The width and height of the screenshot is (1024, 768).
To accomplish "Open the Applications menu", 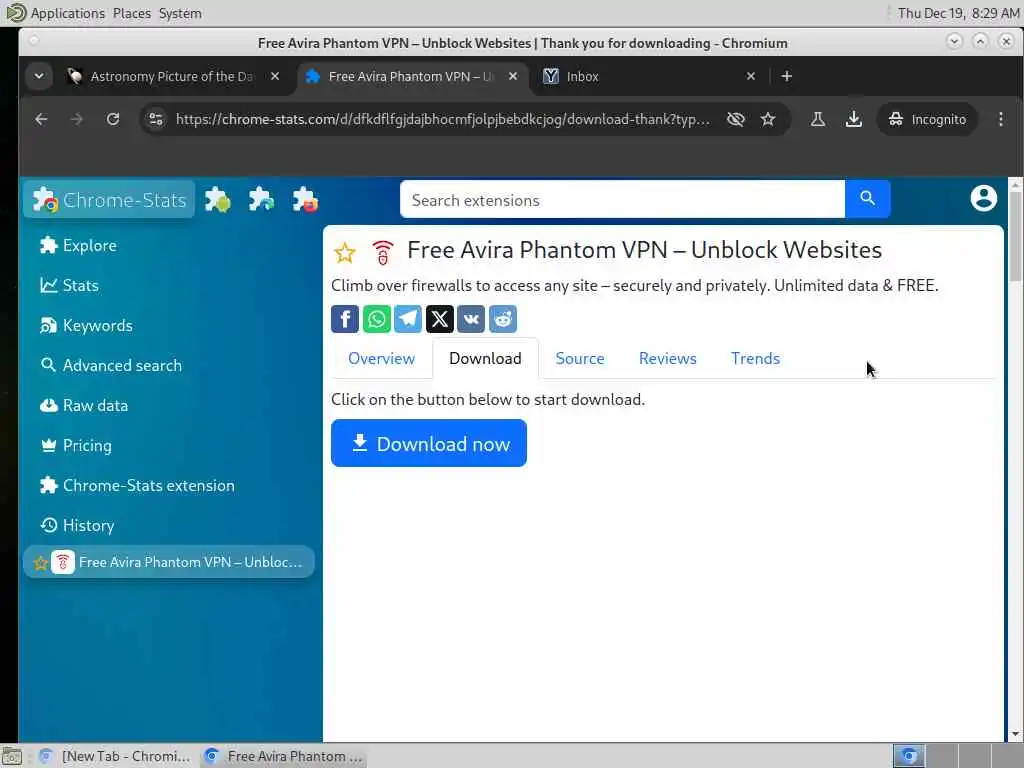I will click(67, 13).
